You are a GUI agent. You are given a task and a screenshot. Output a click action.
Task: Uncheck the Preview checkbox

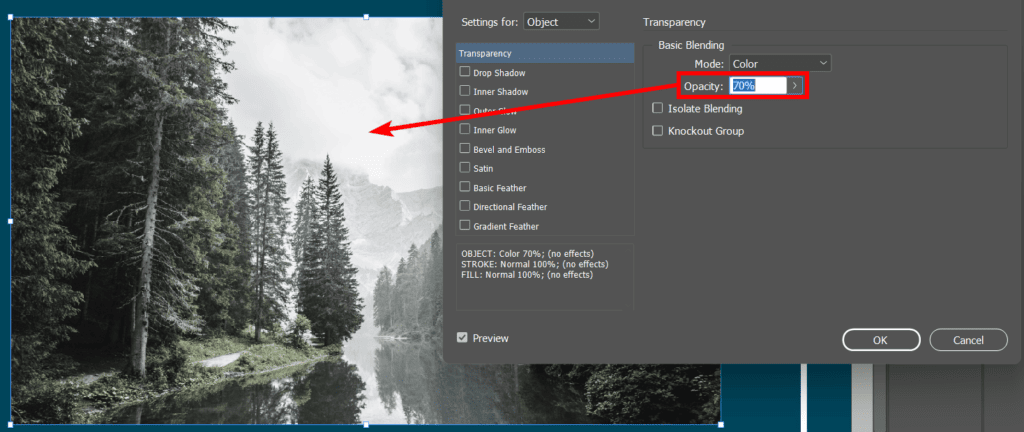(462, 338)
